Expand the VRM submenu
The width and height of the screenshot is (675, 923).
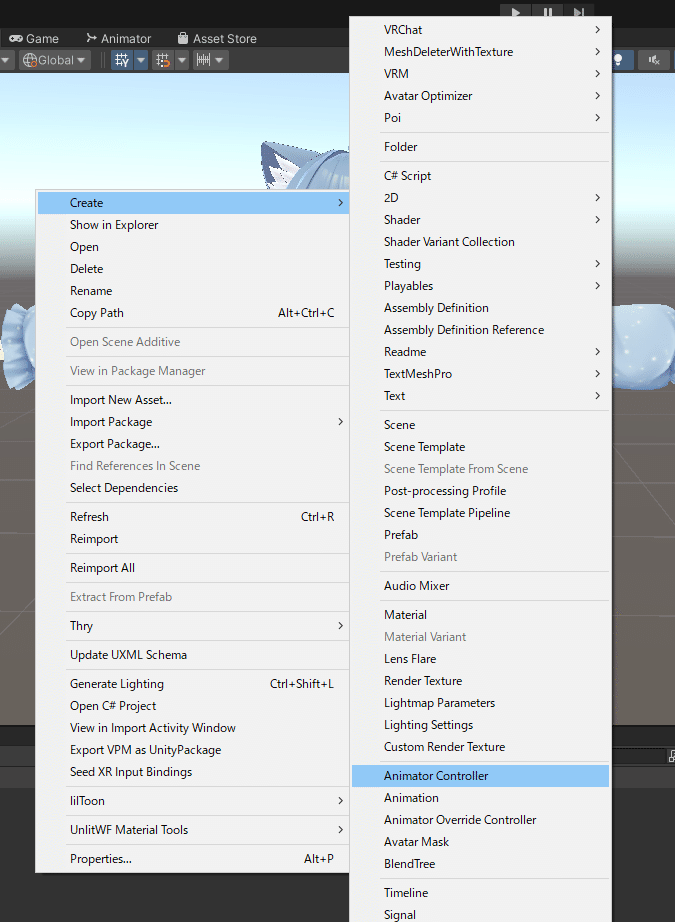coord(480,74)
